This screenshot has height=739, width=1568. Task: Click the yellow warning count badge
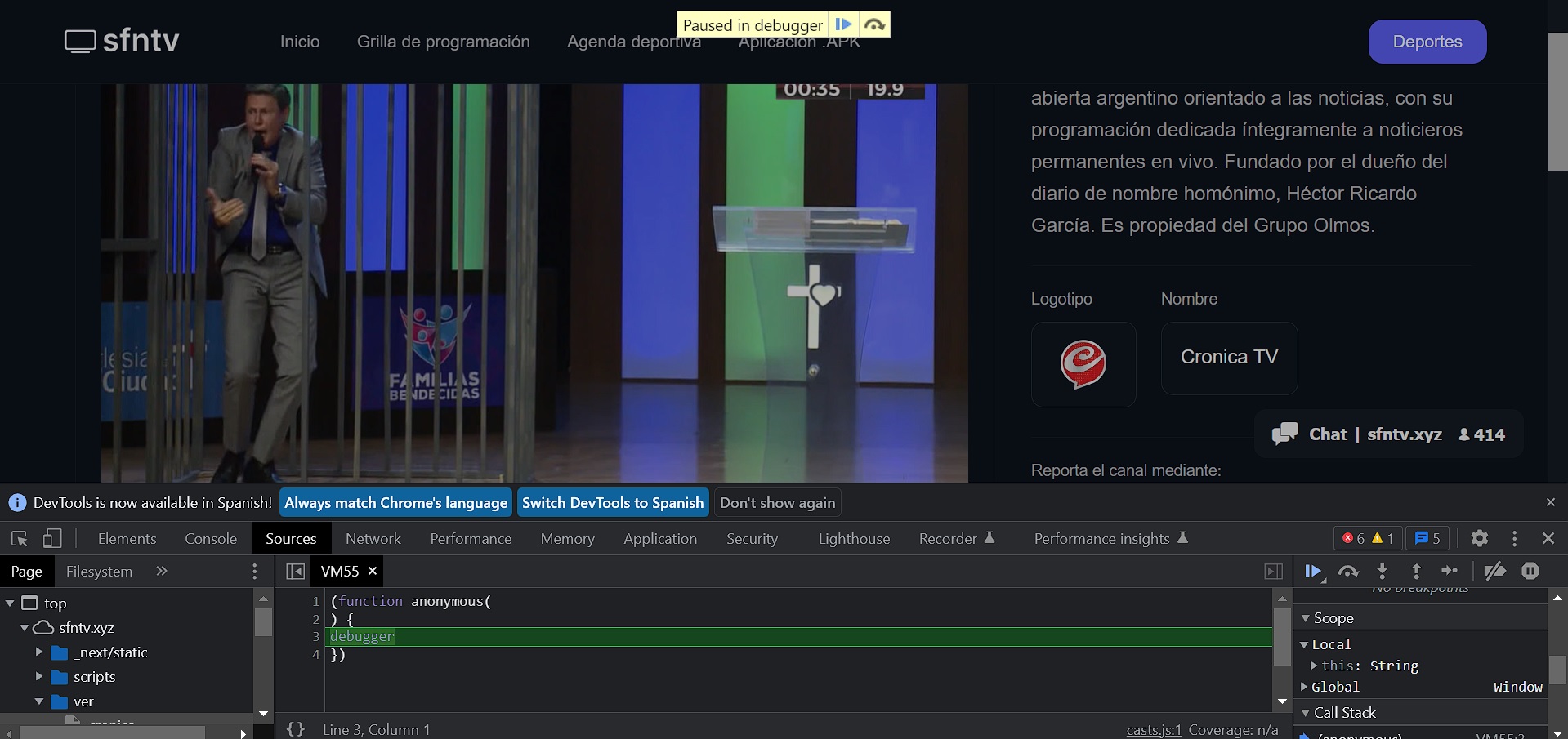(x=1383, y=538)
